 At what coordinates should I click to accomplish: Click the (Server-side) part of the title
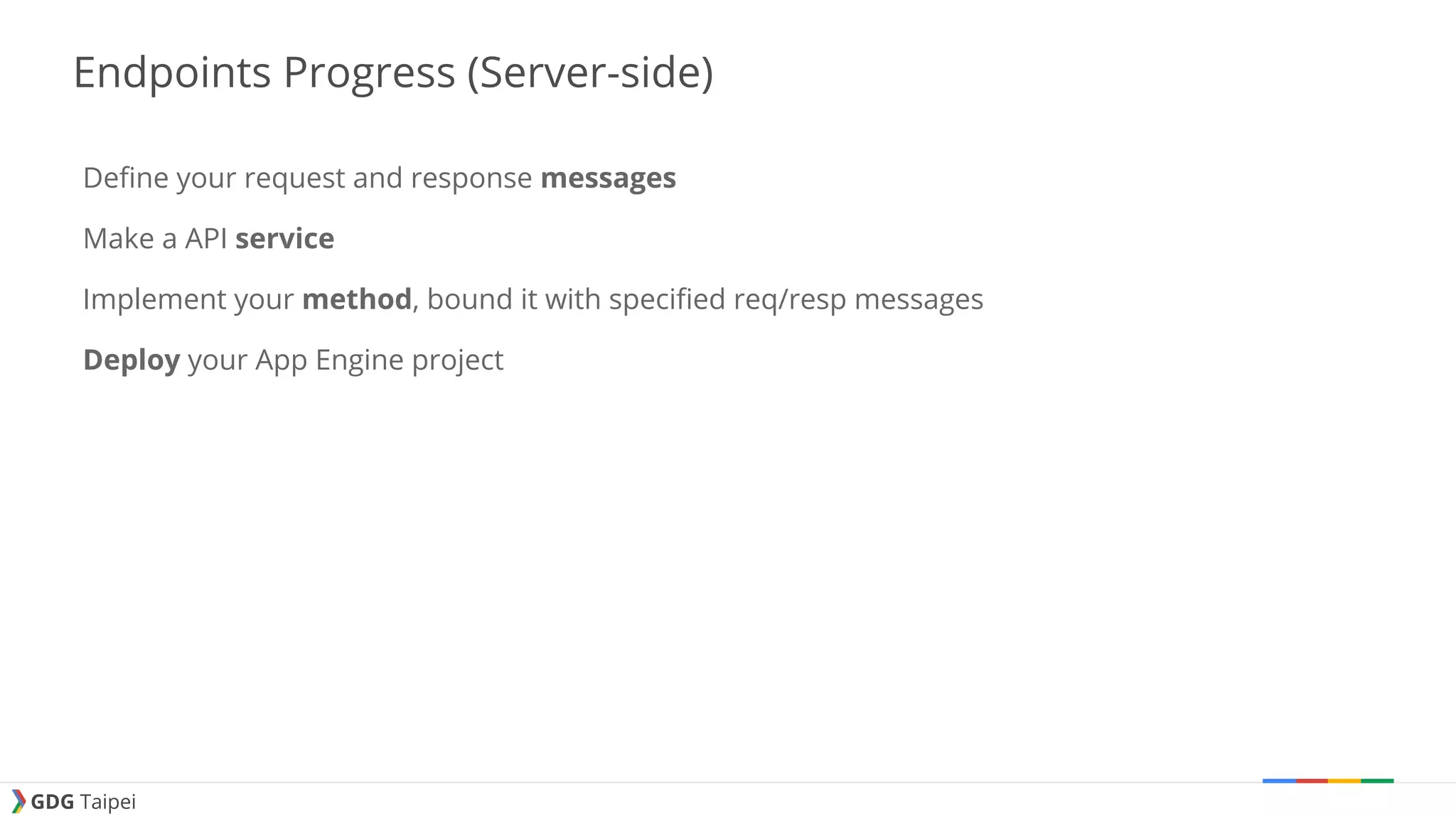pos(590,73)
